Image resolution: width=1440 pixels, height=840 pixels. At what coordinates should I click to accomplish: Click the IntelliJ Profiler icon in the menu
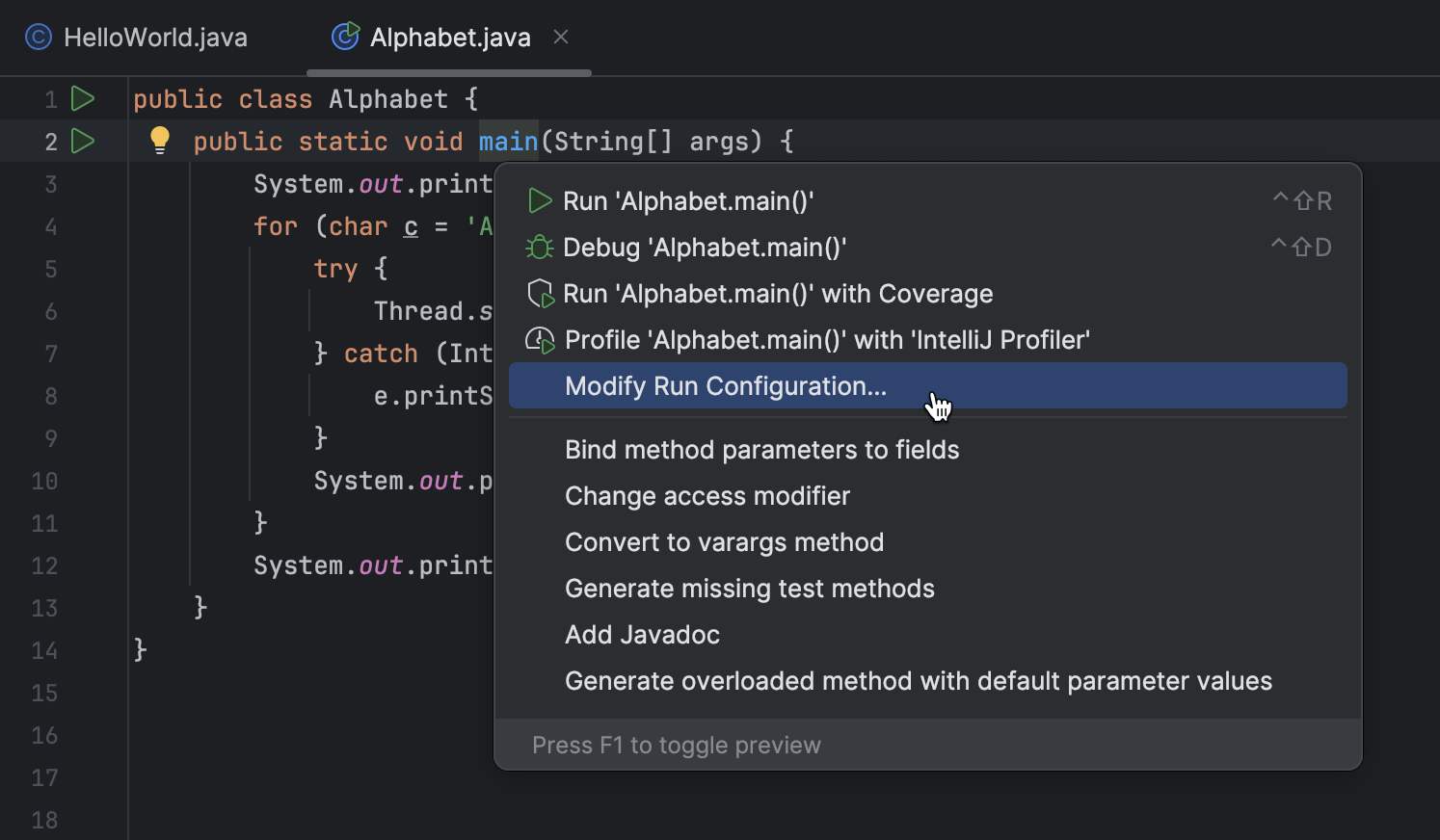coord(540,339)
